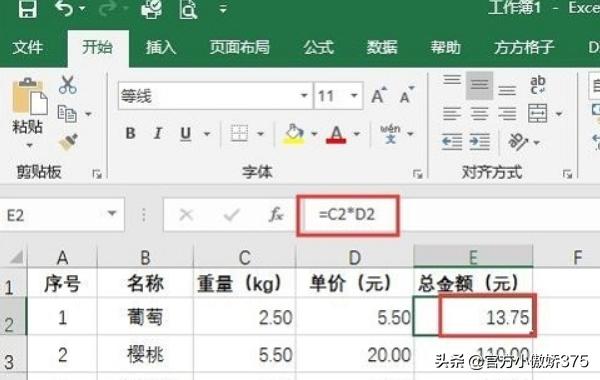Switch to the 插入 ribbon tab
The image size is (600, 380).
coord(161,48)
